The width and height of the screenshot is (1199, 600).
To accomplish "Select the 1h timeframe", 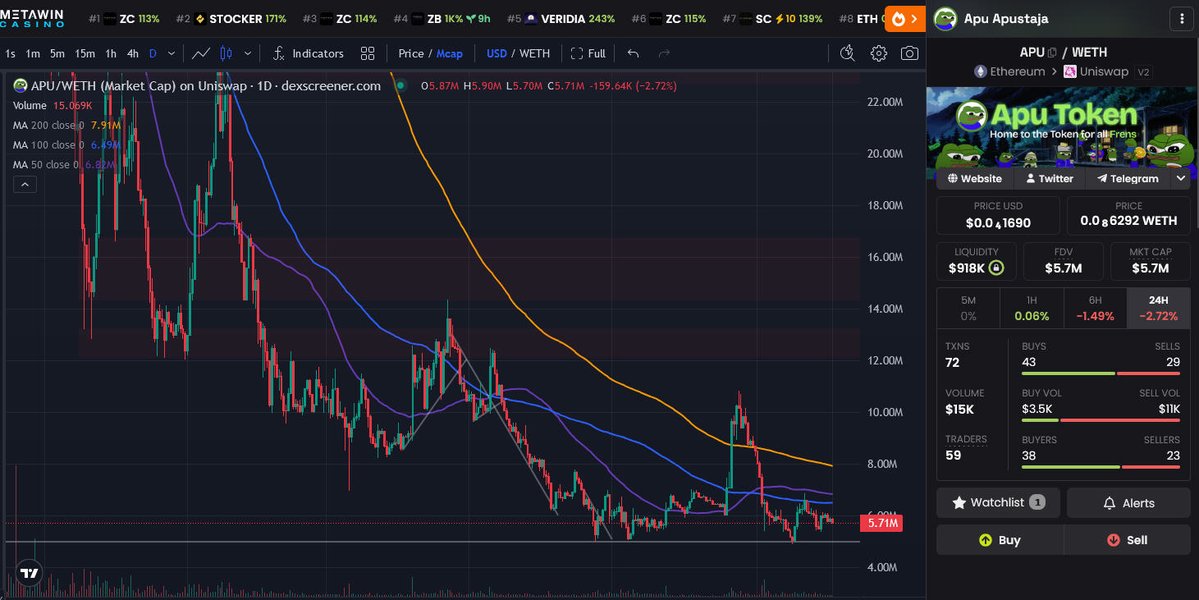I will [x=111, y=54].
